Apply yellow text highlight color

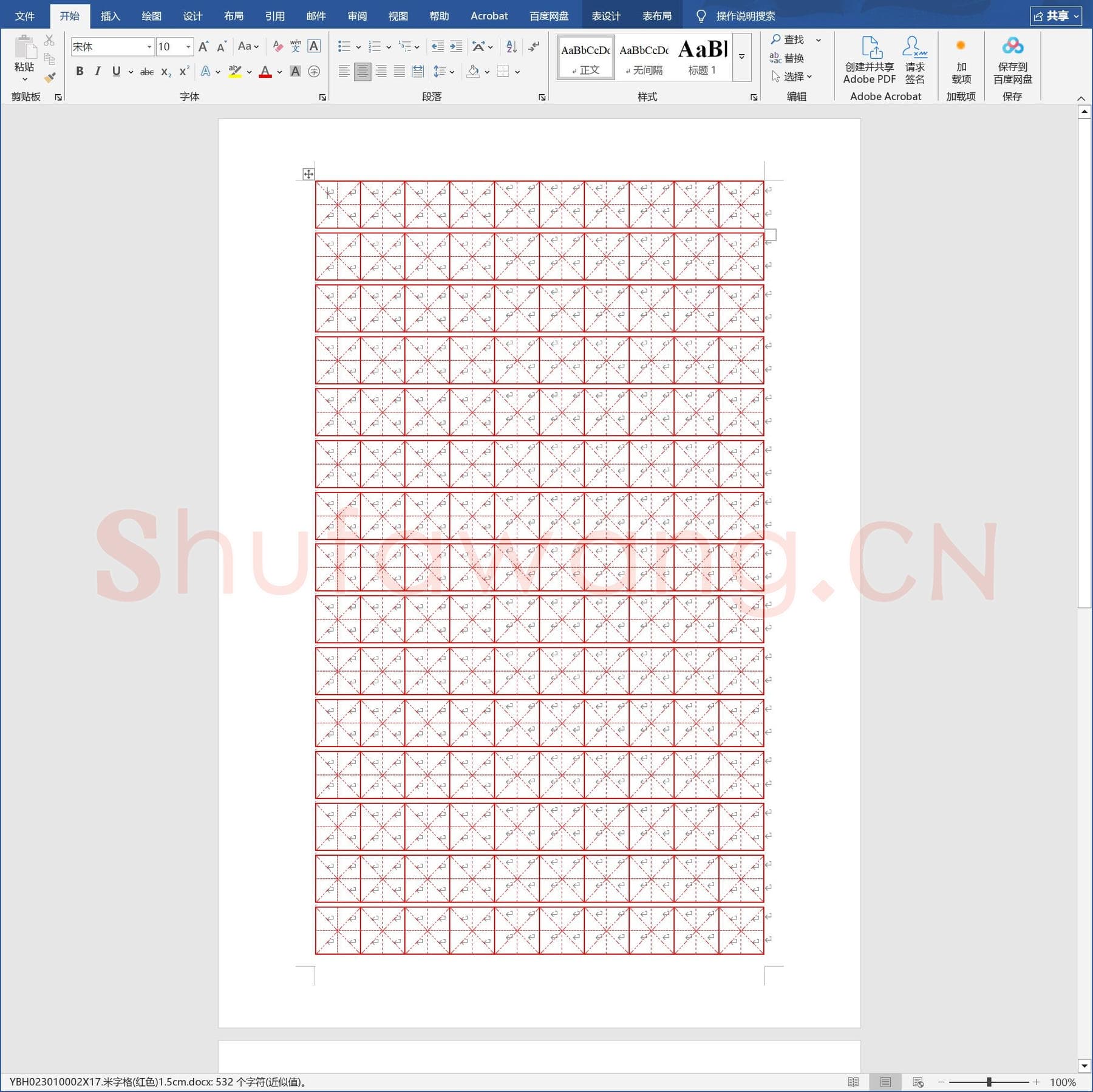[235, 72]
